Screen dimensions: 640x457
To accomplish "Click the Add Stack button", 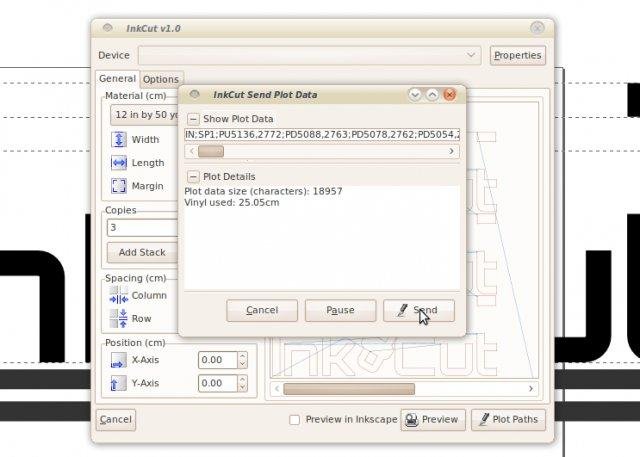I will 142,253.
